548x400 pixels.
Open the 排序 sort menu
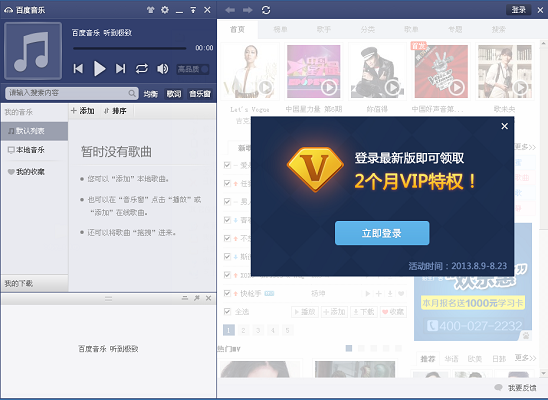point(115,111)
